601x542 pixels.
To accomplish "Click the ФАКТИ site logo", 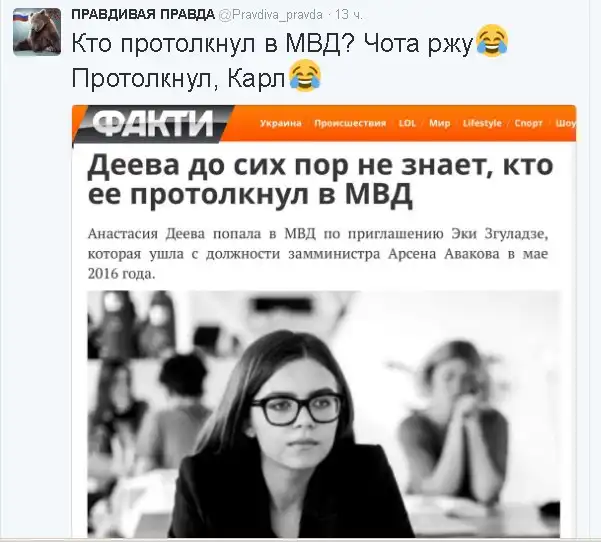I will tap(153, 123).
